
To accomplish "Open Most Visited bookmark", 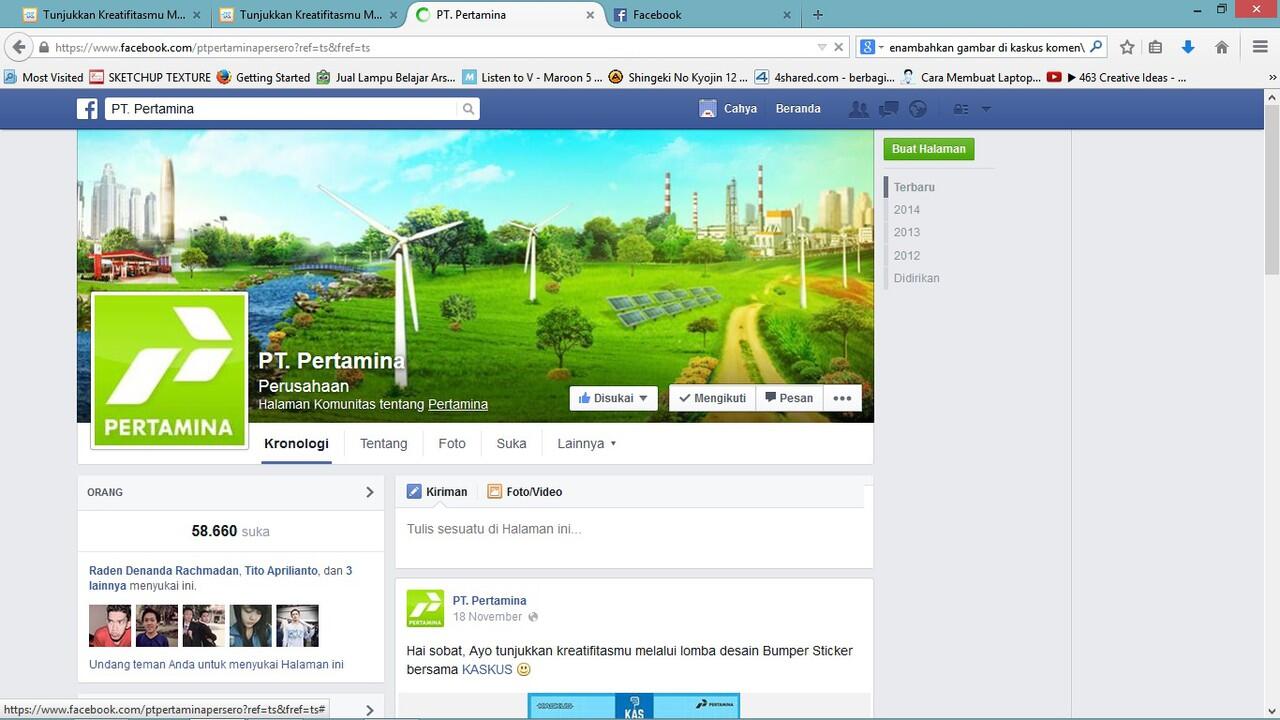I will [43, 77].
